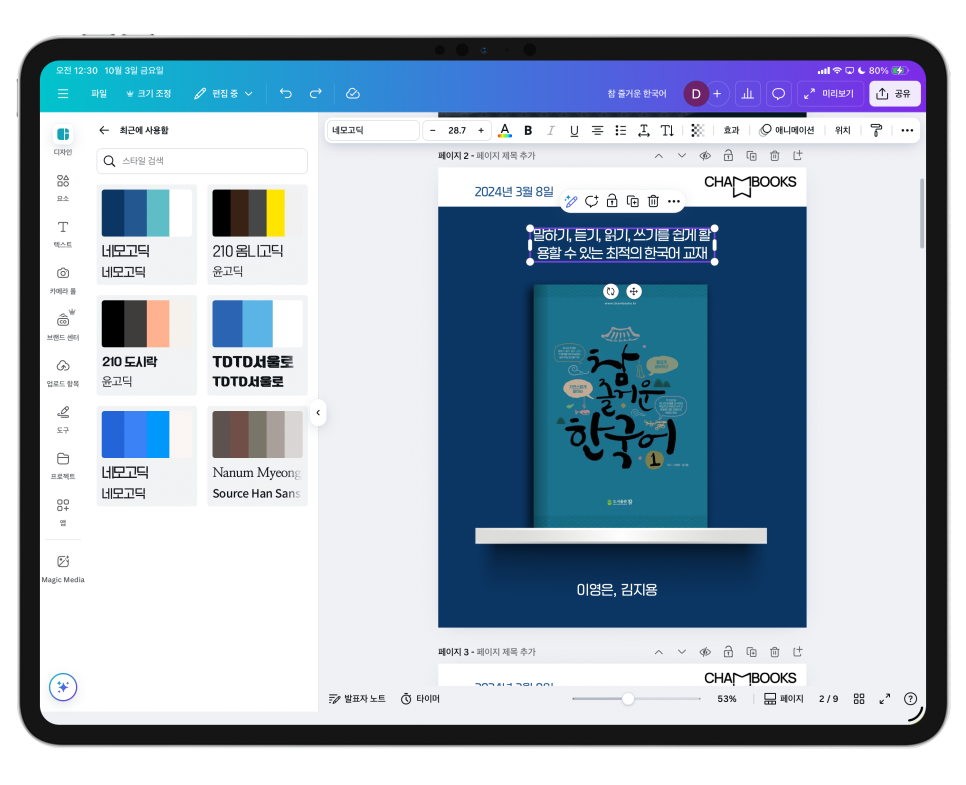Open Magic Media app

click(x=63, y=568)
